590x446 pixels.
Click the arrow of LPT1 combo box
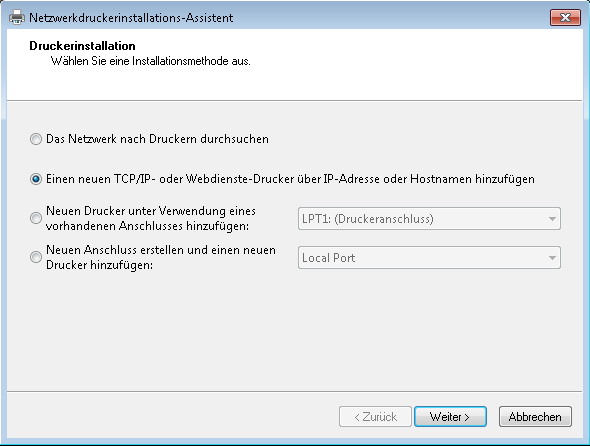[x=552, y=219]
